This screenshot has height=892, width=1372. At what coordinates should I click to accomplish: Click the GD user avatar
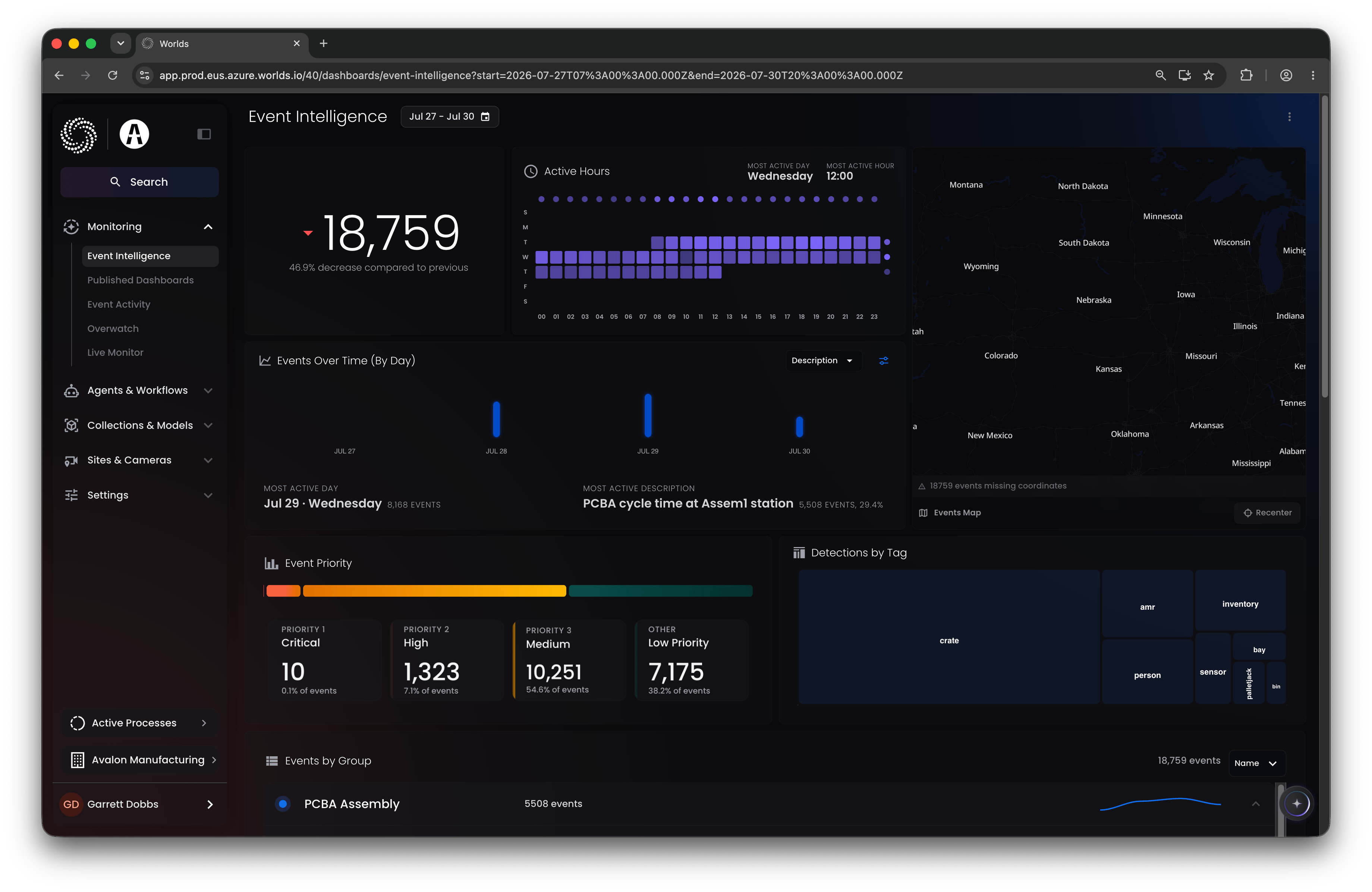tap(71, 804)
